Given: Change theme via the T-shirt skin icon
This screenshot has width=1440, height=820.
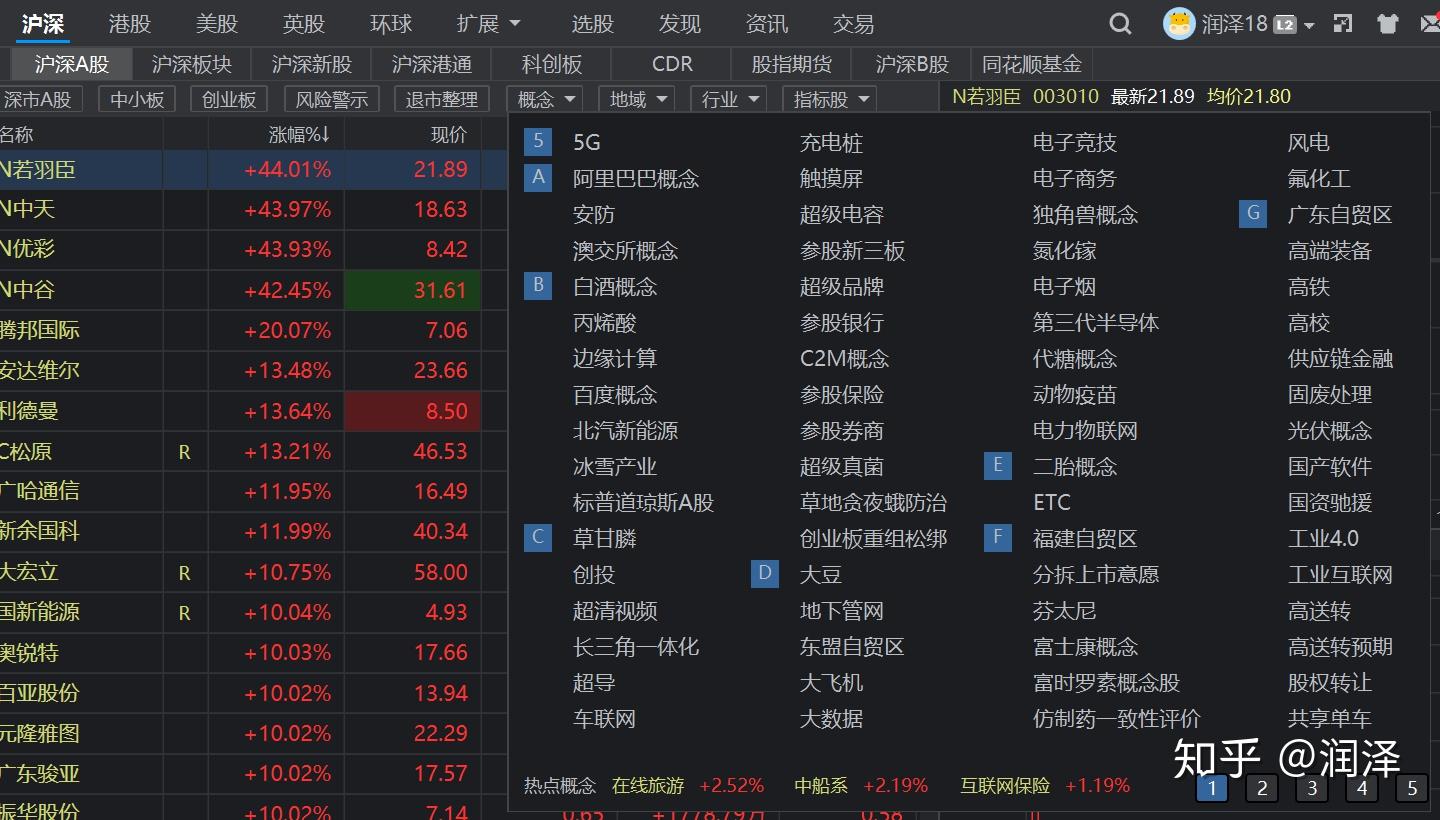Looking at the screenshot, I should (1386, 22).
